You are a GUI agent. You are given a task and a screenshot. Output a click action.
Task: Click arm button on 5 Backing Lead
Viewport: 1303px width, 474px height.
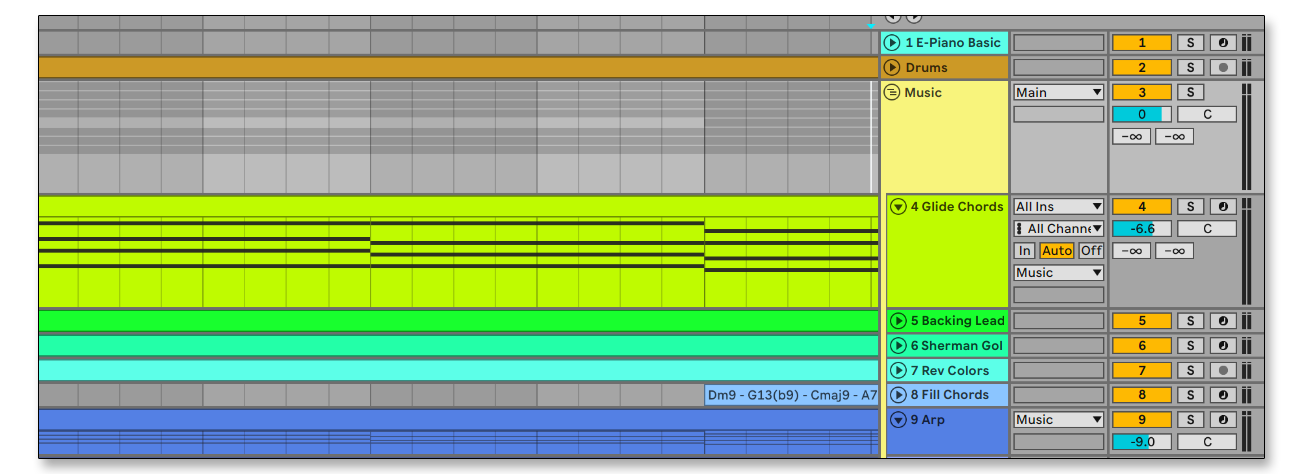1222,321
